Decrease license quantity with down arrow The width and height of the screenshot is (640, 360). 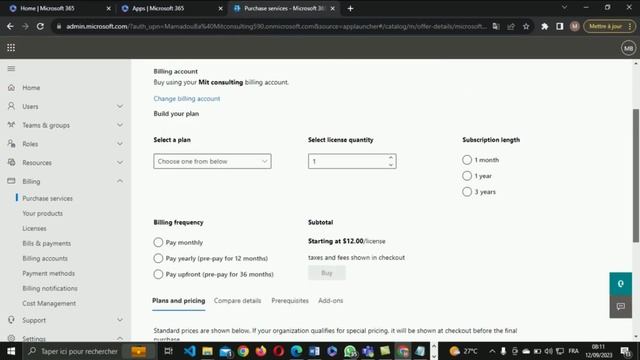pos(391,165)
